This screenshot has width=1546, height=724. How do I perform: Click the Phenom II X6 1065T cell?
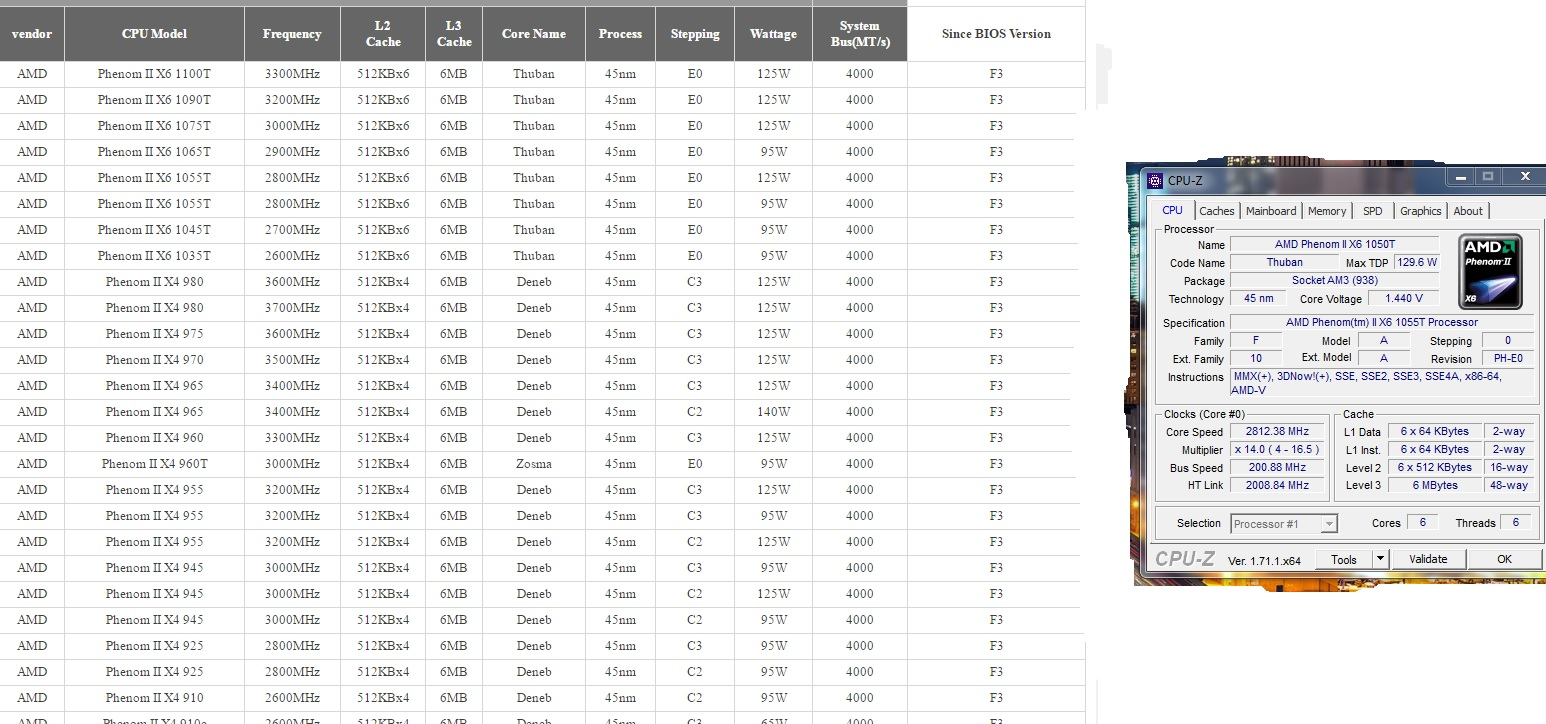click(154, 152)
